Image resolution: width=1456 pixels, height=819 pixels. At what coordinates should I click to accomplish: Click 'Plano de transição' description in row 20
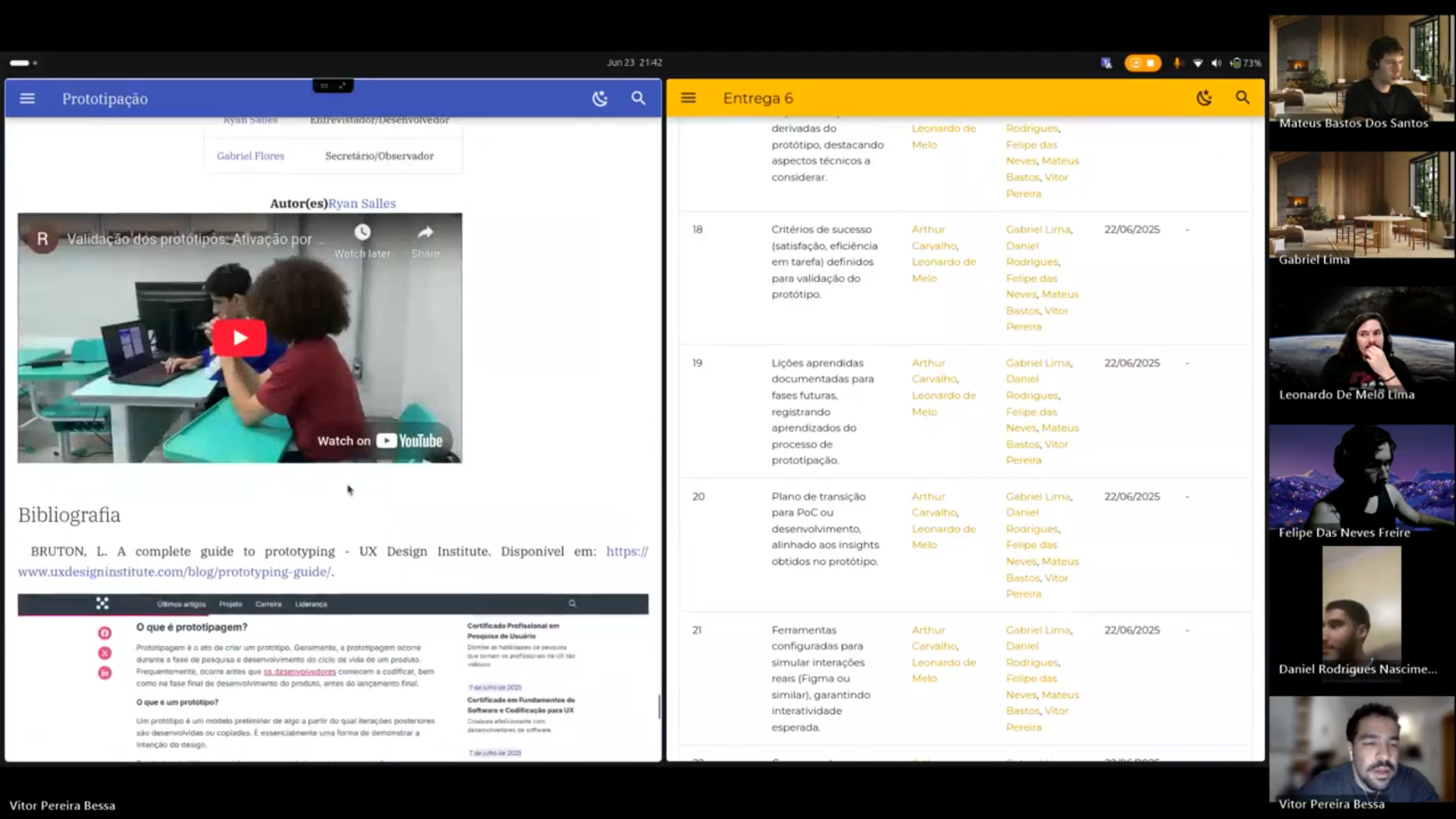pos(825,529)
